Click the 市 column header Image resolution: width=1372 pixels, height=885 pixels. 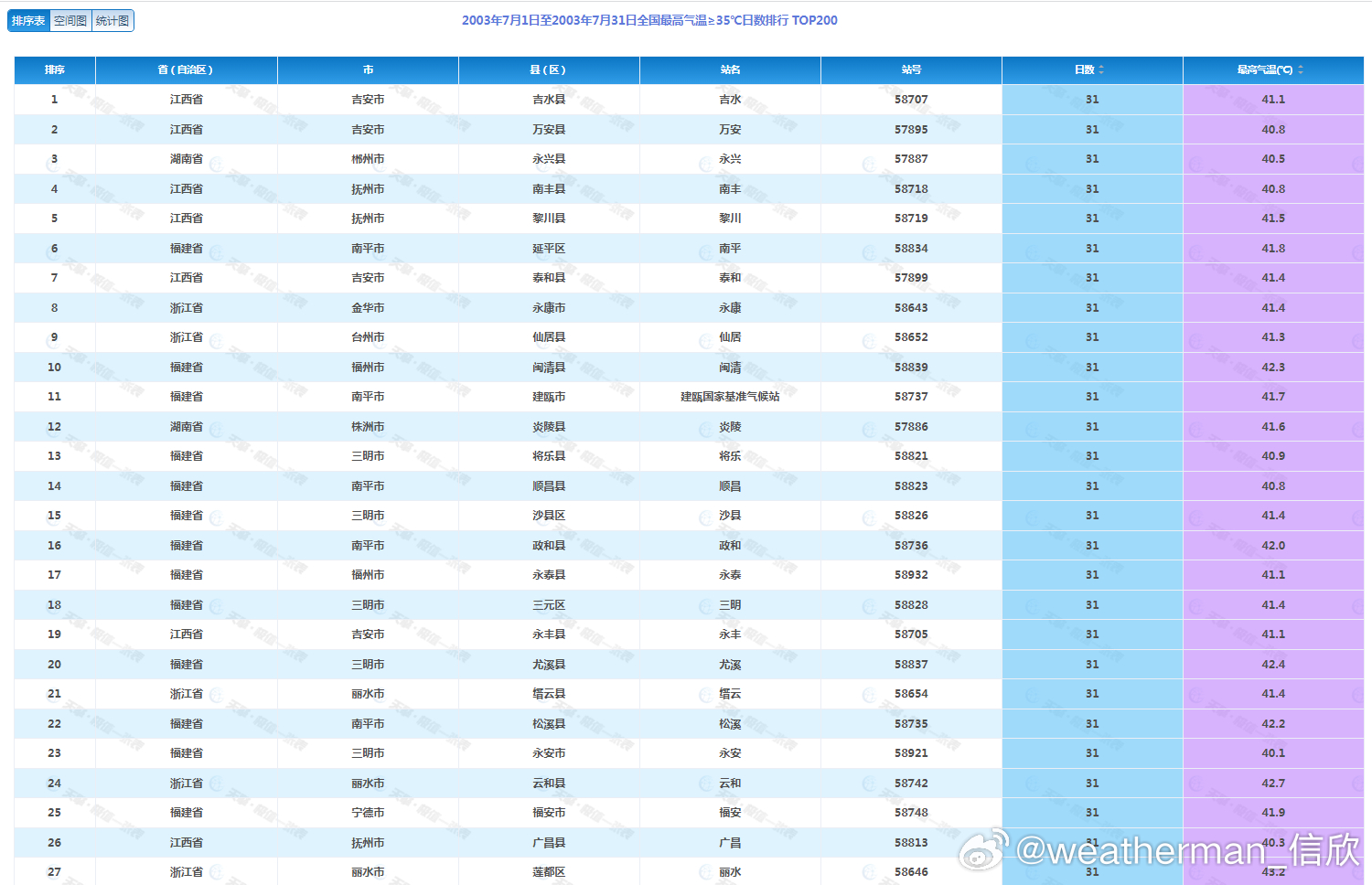click(x=368, y=69)
